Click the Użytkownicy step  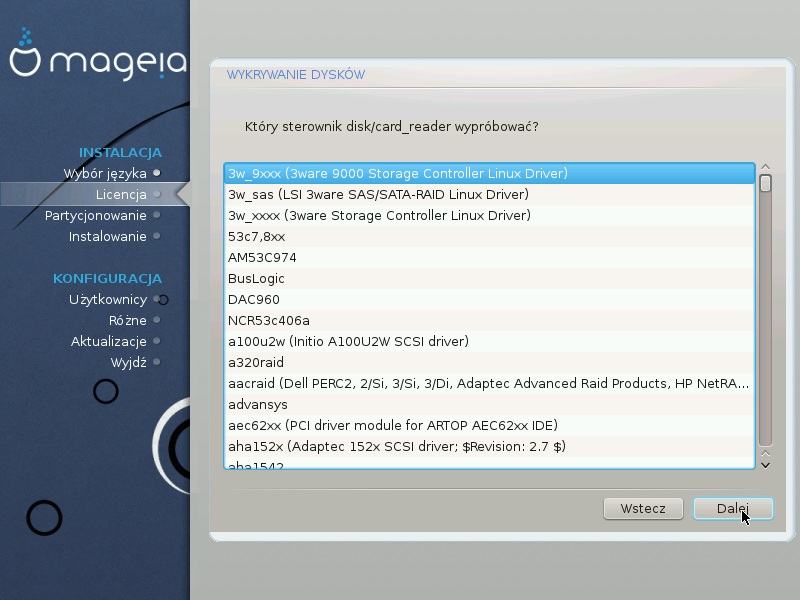point(108,299)
